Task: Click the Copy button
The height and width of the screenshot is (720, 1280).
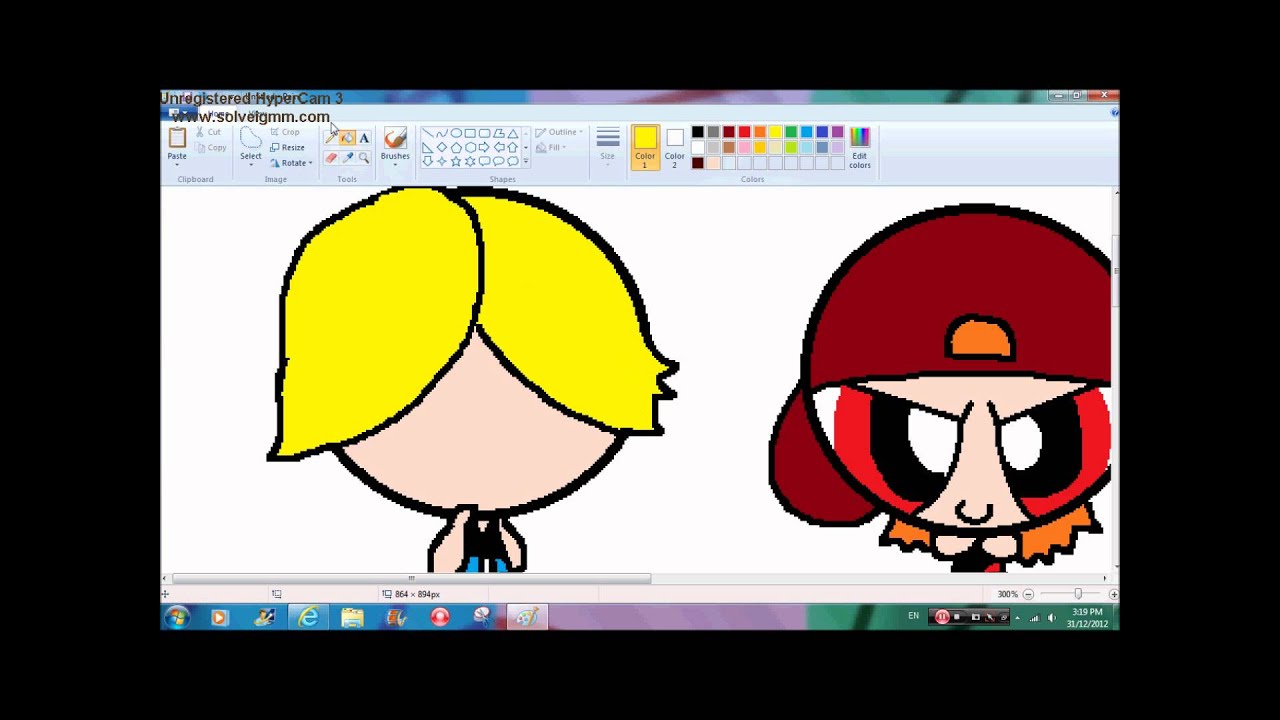Action: click(x=210, y=148)
